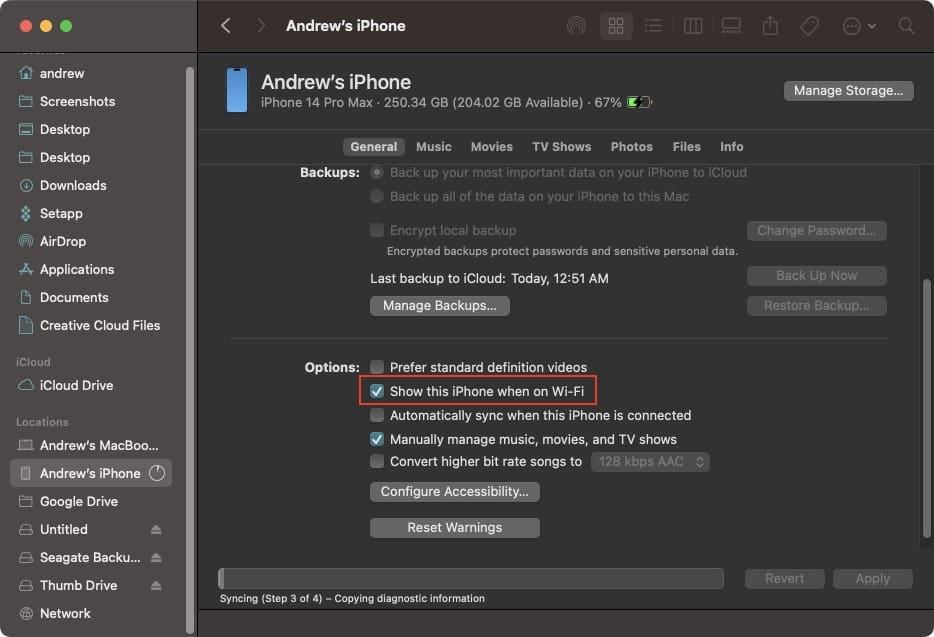Switch to column view in toolbar
This screenshot has width=934, height=637.
click(x=693, y=26)
